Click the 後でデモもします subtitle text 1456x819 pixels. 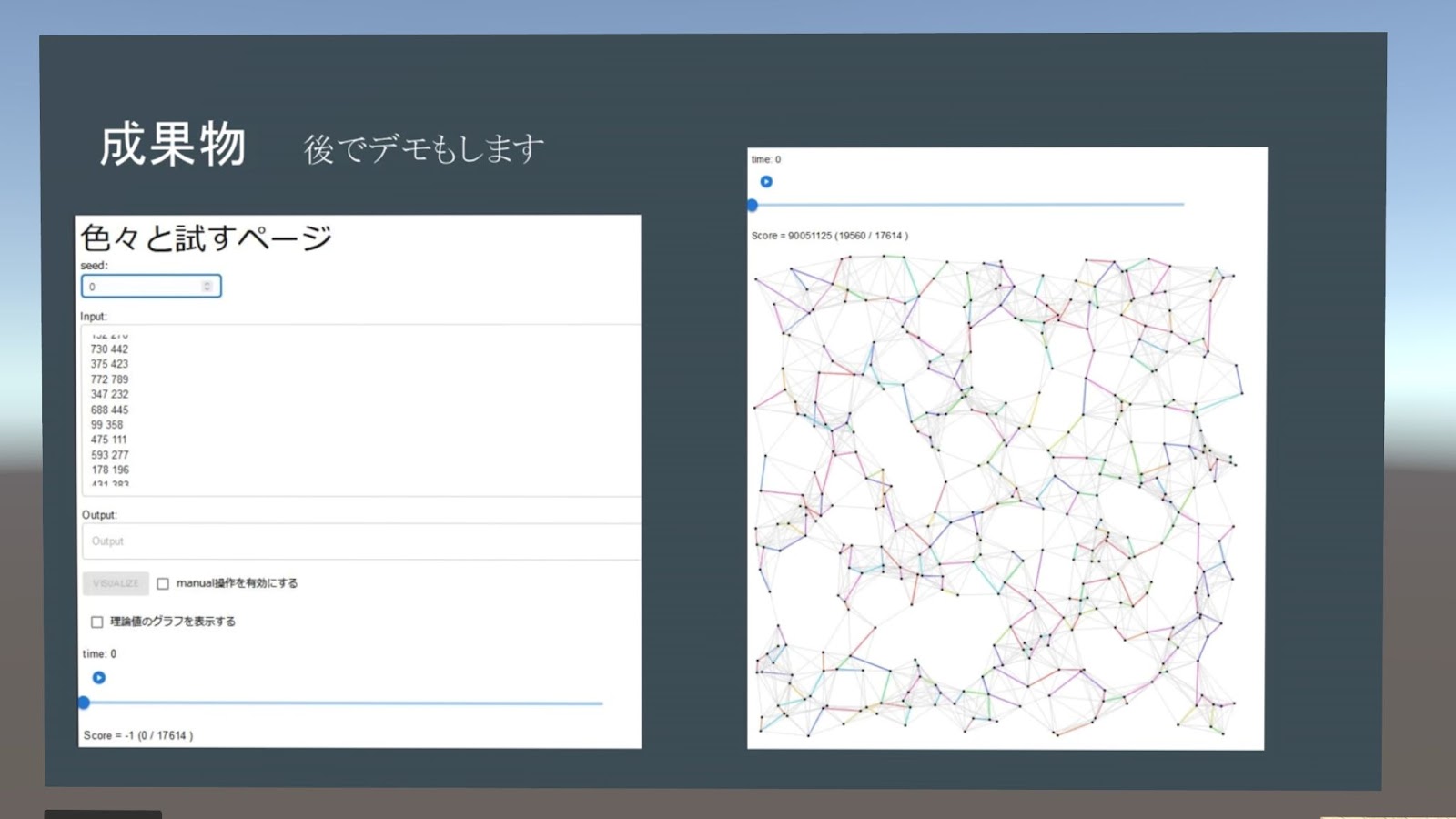424,149
